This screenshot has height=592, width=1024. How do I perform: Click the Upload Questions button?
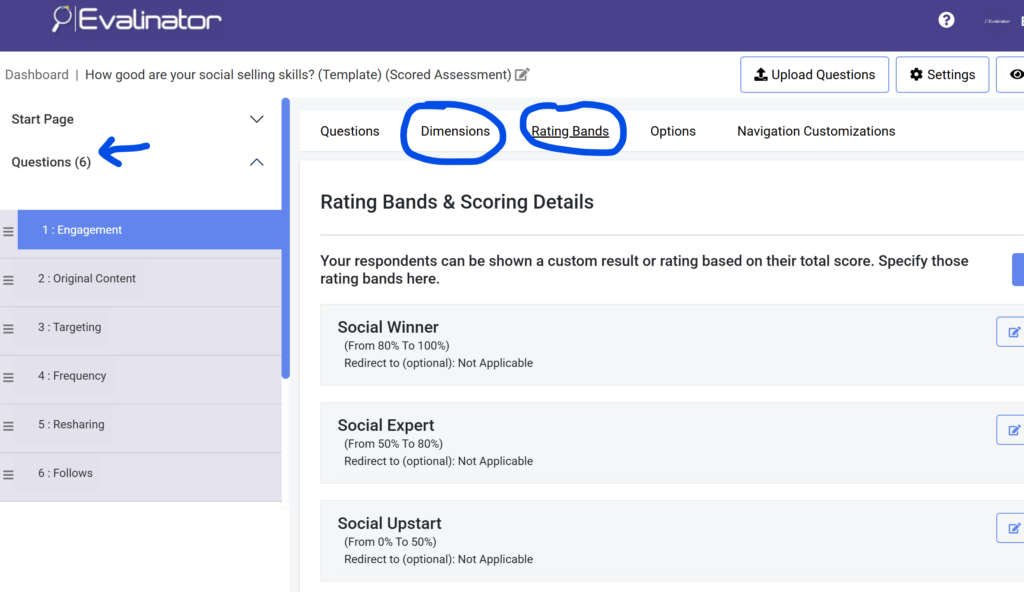point(814,74)
